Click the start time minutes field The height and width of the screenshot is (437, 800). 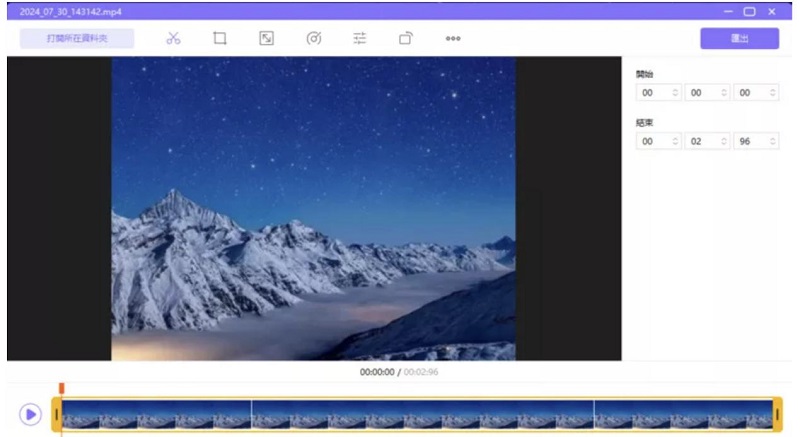(x=707, y=93)
